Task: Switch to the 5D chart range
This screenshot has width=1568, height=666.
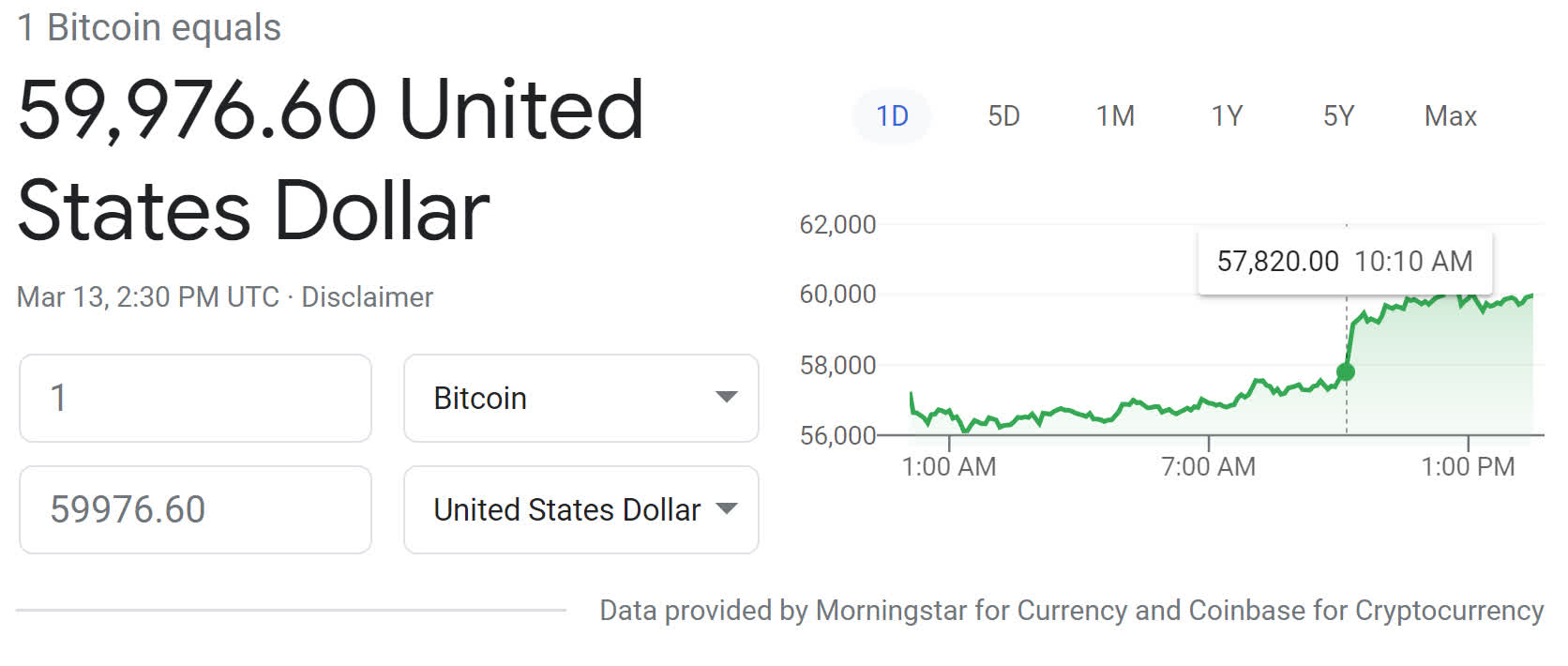Action: point(1003,116)
